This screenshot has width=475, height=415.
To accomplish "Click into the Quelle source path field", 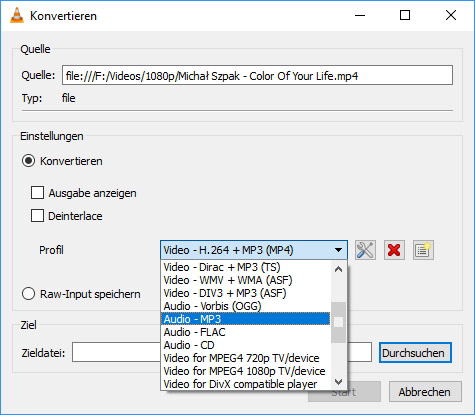I will click(x=257, y=75).
